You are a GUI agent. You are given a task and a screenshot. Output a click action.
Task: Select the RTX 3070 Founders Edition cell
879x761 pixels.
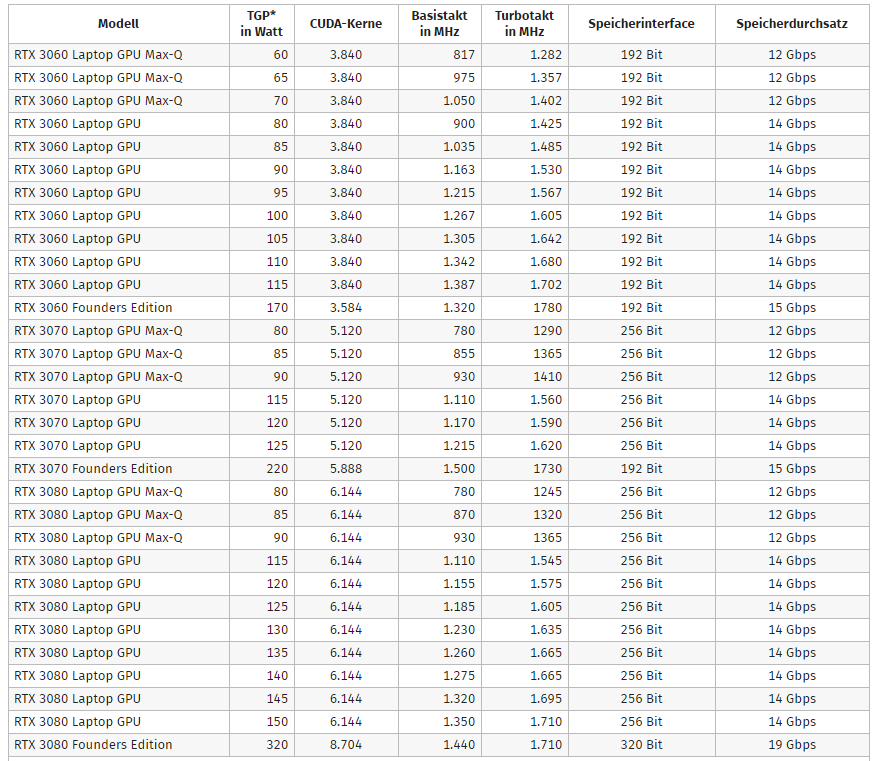[93, 469]
